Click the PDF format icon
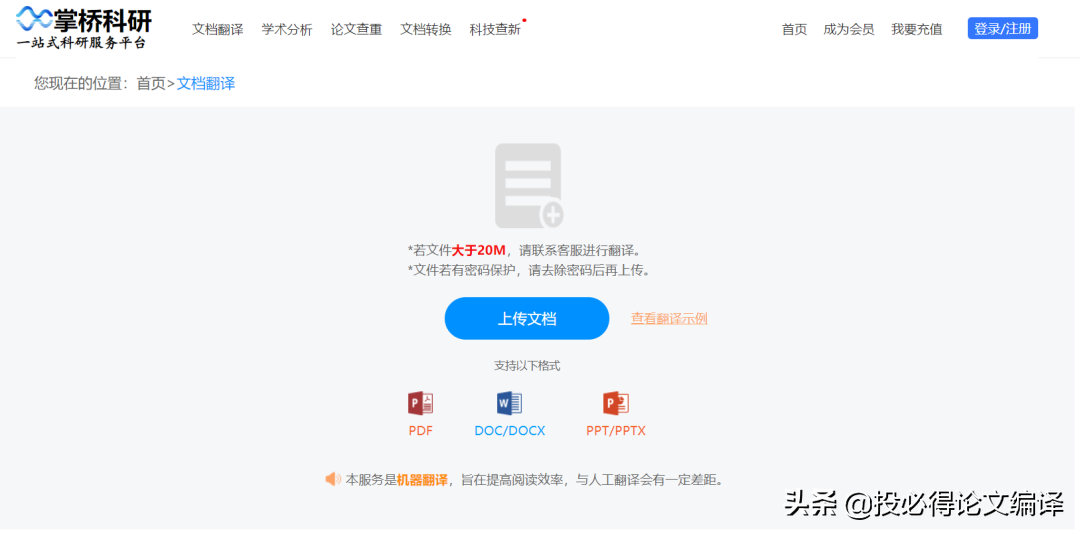The image size is (1080, 534). coord(420,403)
